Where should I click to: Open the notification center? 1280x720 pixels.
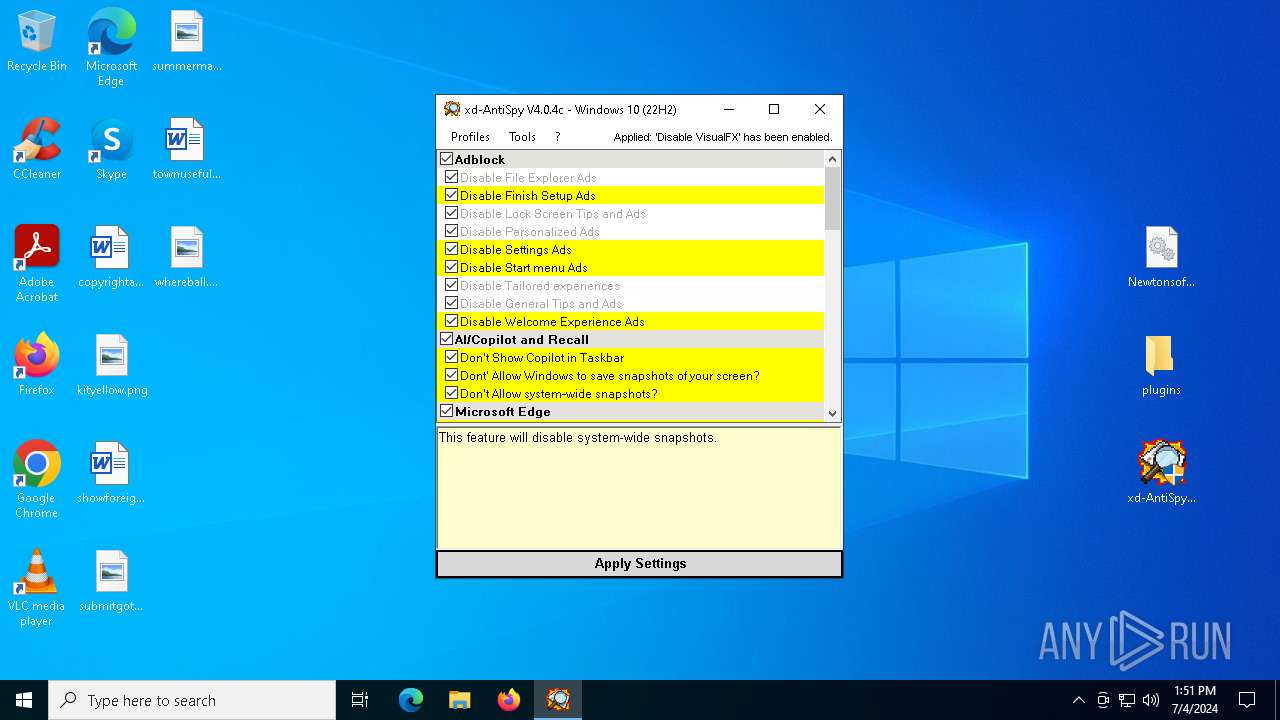[x=1247, y=700]
